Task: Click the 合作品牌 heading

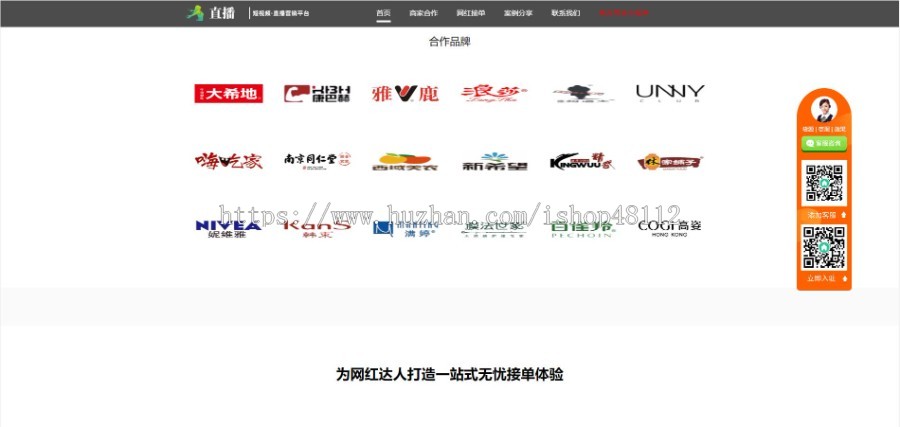Action: click(x=450, y=41)
